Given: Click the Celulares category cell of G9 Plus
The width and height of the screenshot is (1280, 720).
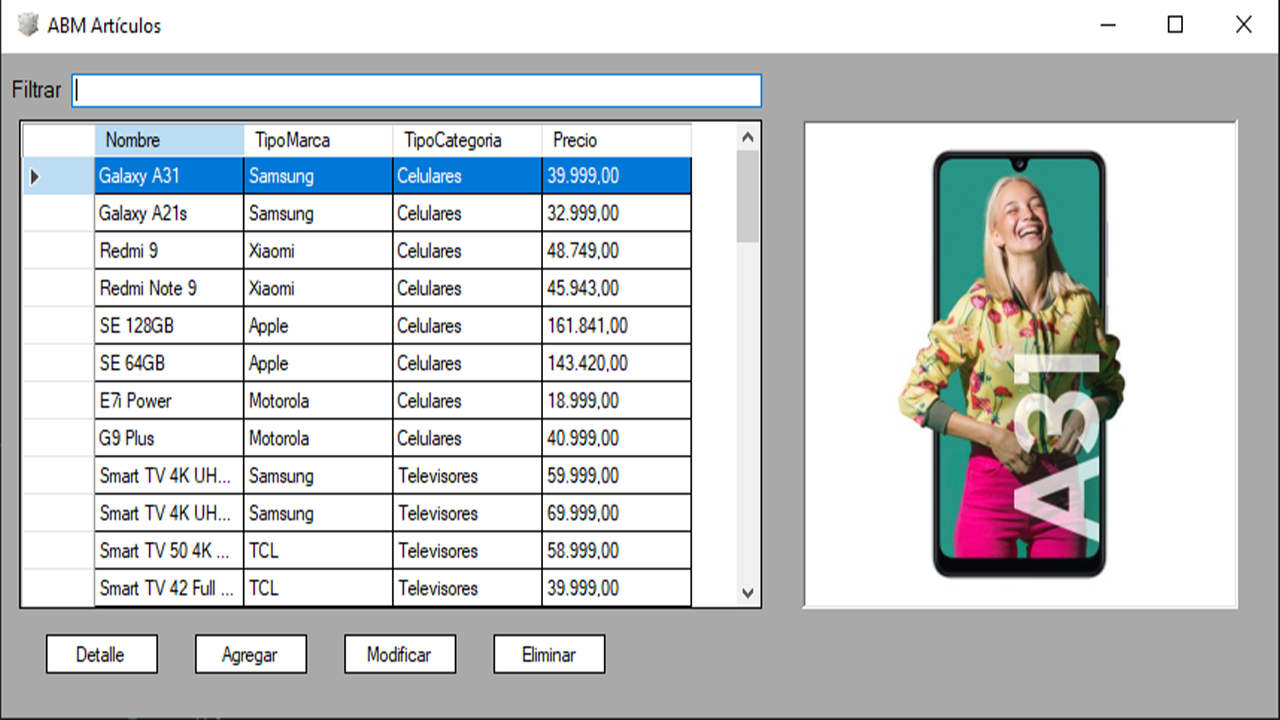Looking at the screenshot, I should [467, 438].
